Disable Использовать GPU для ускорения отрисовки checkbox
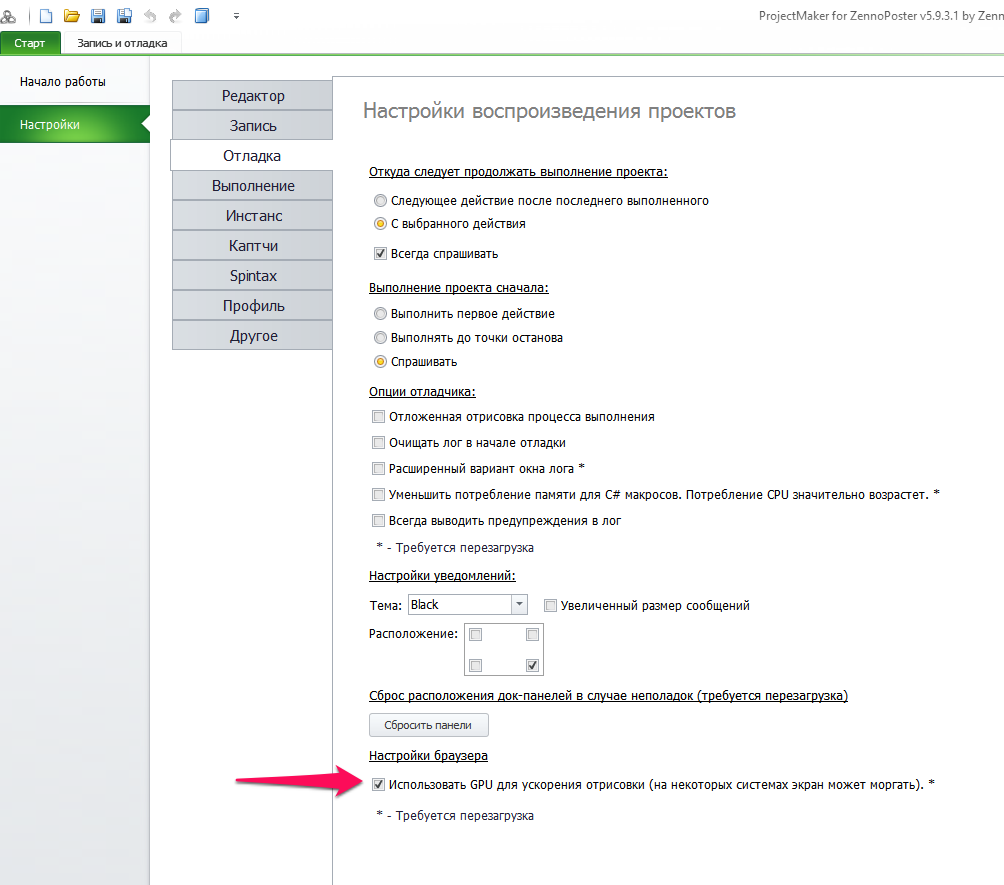Viewport: 1004px width, 885px height. [x=378, y=784]
